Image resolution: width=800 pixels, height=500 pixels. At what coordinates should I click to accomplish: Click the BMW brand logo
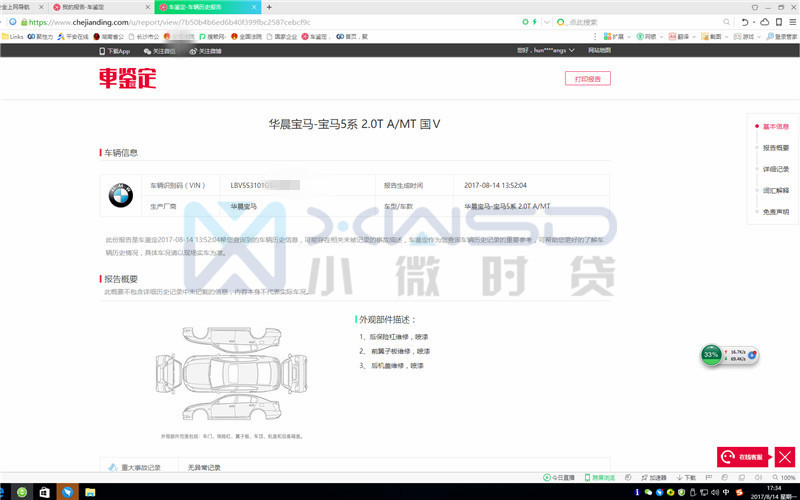click(x=121, y=195)
